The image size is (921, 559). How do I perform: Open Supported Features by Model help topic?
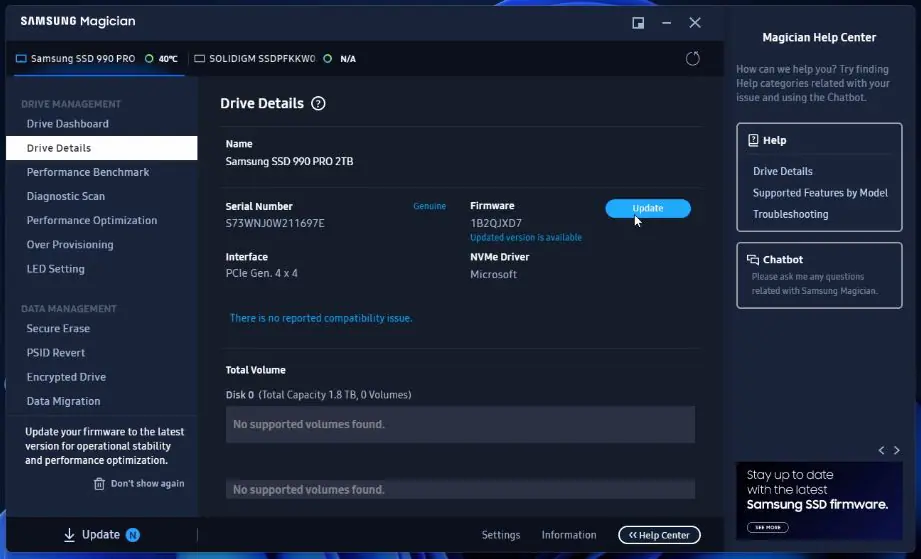(820, 193)
